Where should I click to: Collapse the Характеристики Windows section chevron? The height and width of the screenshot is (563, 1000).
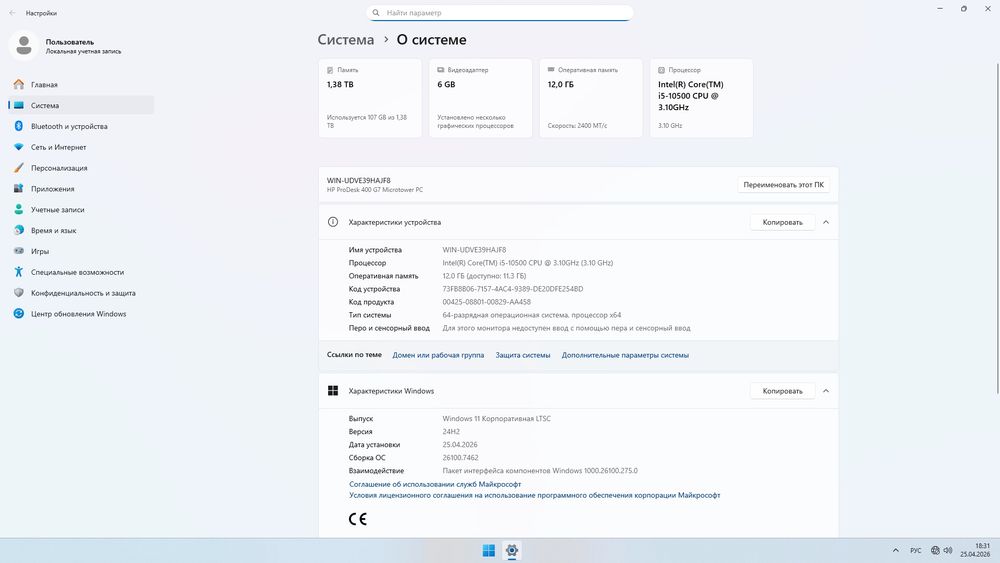click(x=826, y=391)
